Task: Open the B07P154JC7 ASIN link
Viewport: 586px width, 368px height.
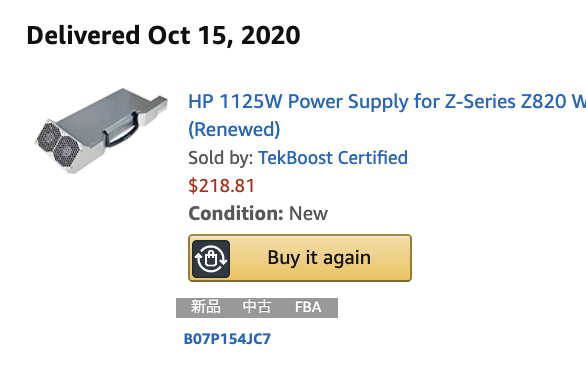Action: pos(227,339)
